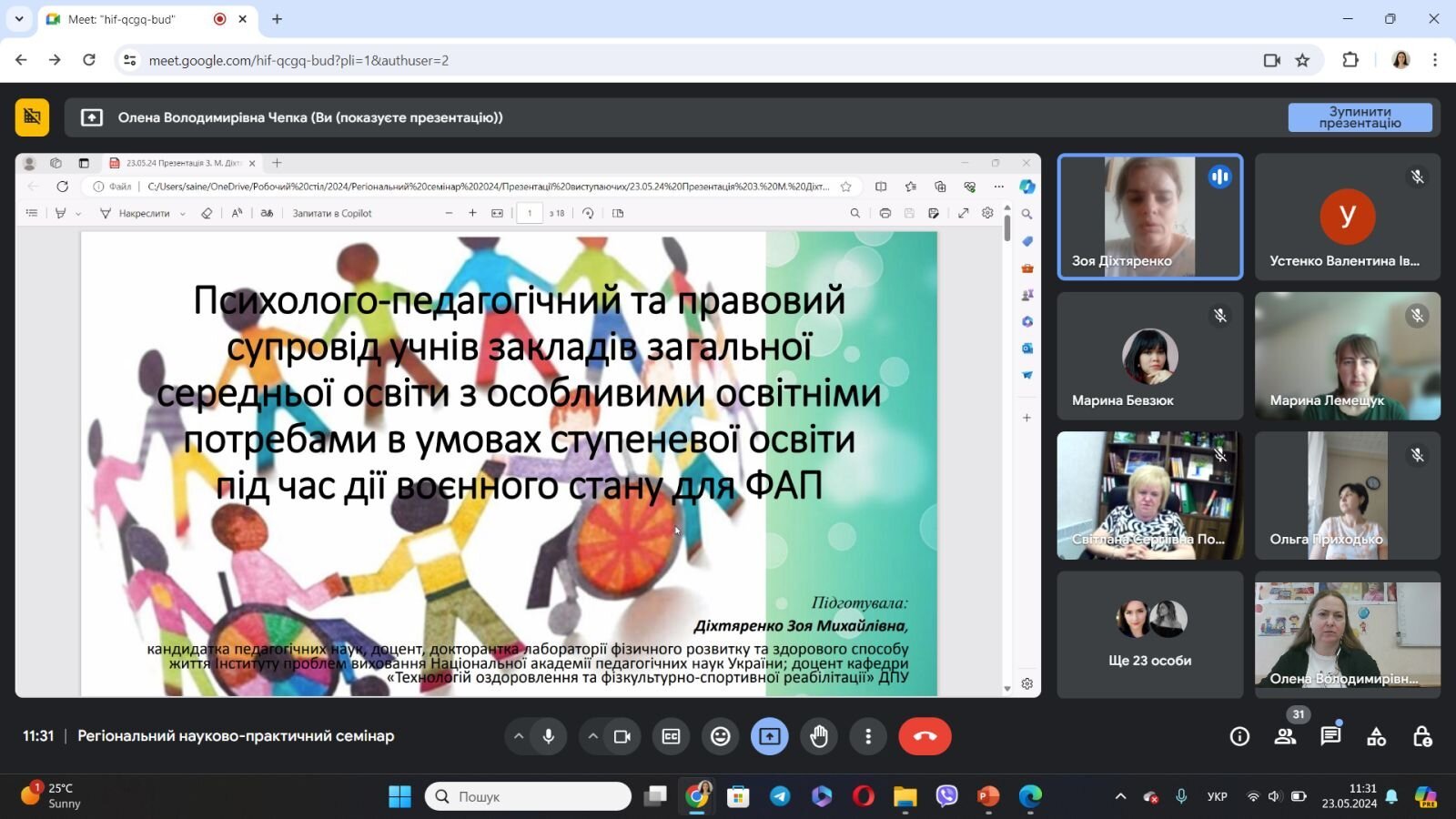Open meeting details info icon
The height and width of the screenshot is (819, 1456).
1239,736
